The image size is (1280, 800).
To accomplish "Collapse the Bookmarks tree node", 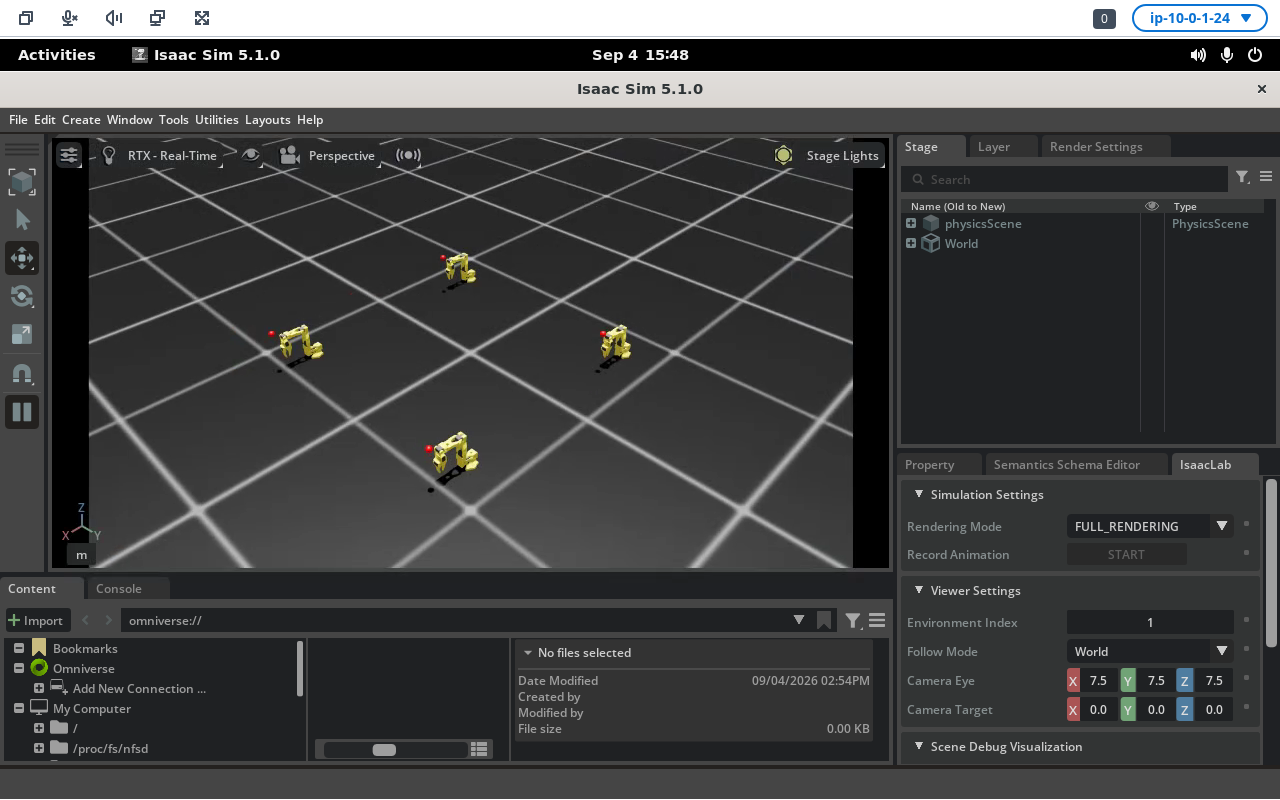I will tap(19, 648).
